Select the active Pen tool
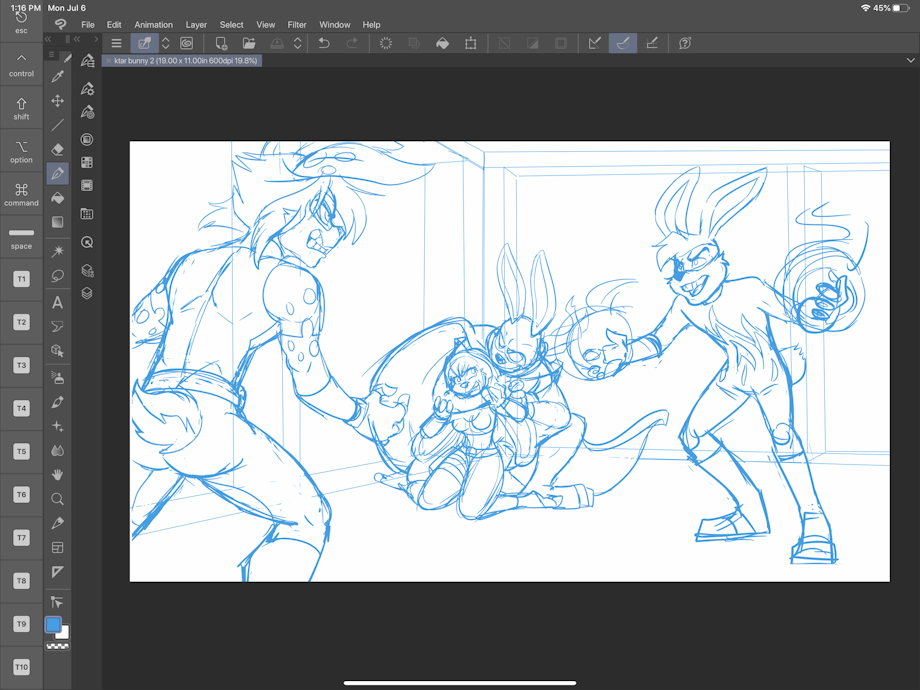The height and width of the screenshot is (690, 920). point(58,173)
